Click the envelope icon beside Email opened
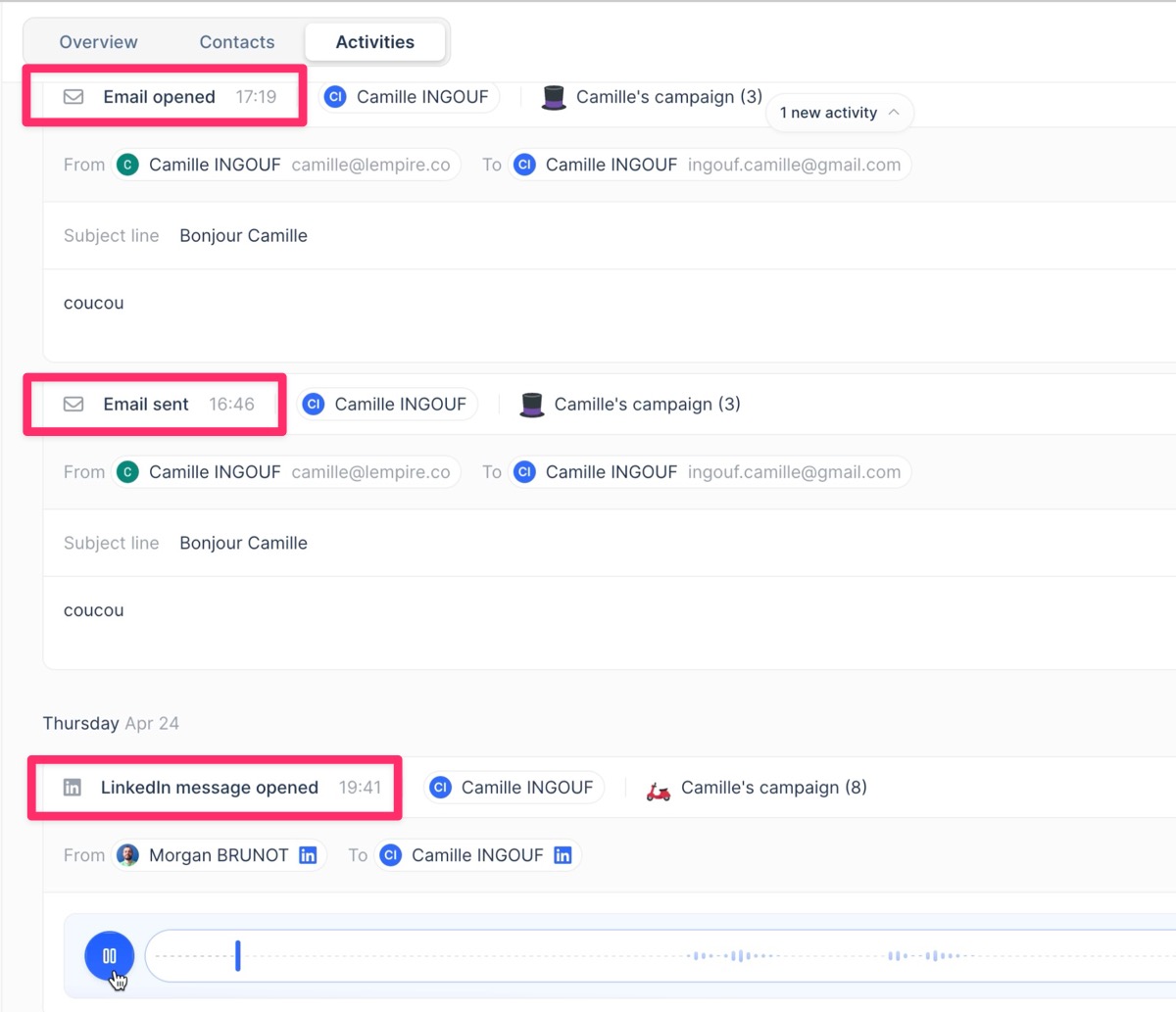 (73, 96)
